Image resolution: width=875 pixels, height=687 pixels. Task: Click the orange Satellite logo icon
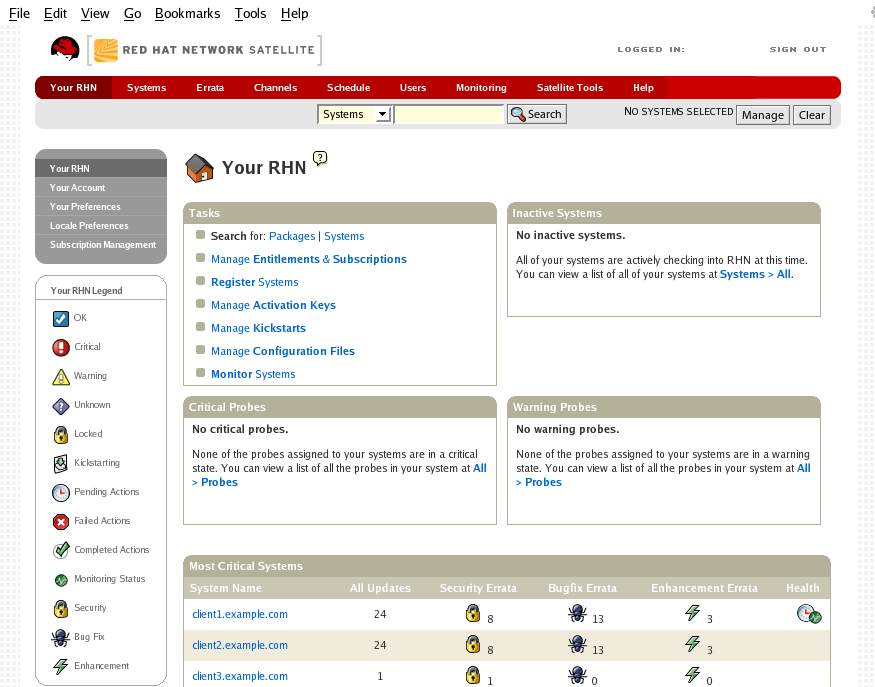[105, 50]
